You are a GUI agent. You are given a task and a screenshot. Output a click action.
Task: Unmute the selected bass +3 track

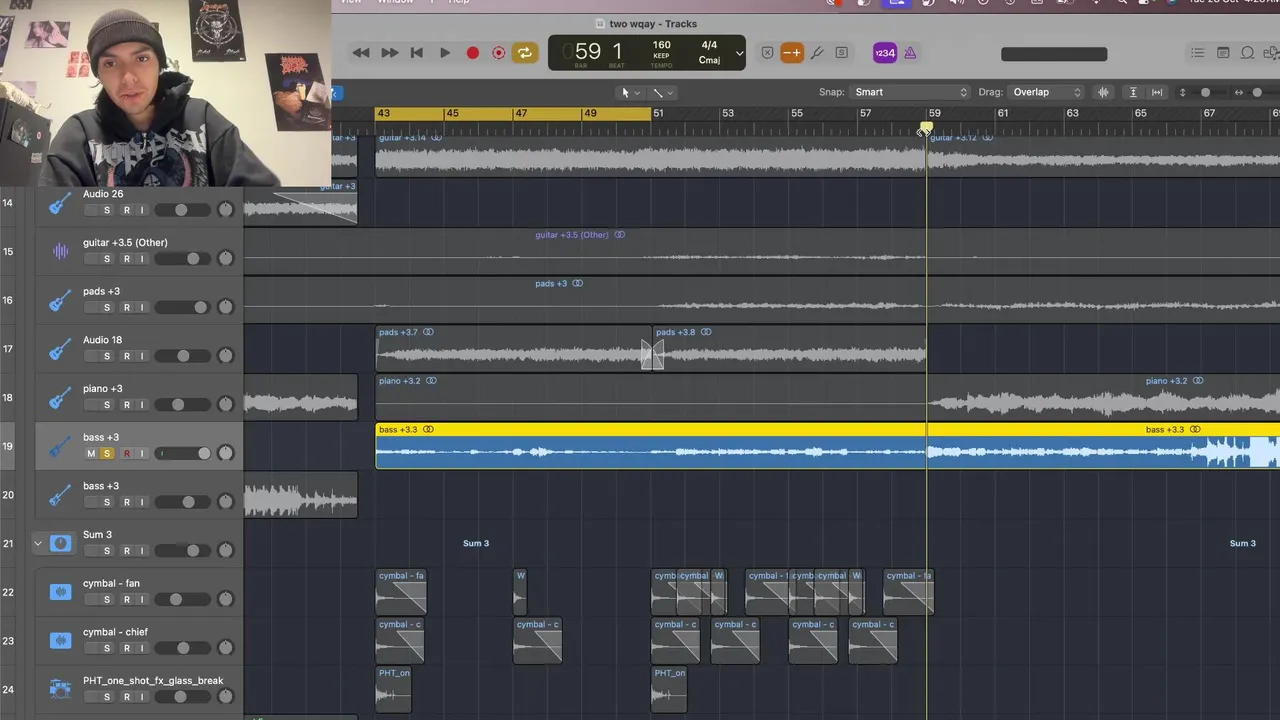click(x=91, y=453)
